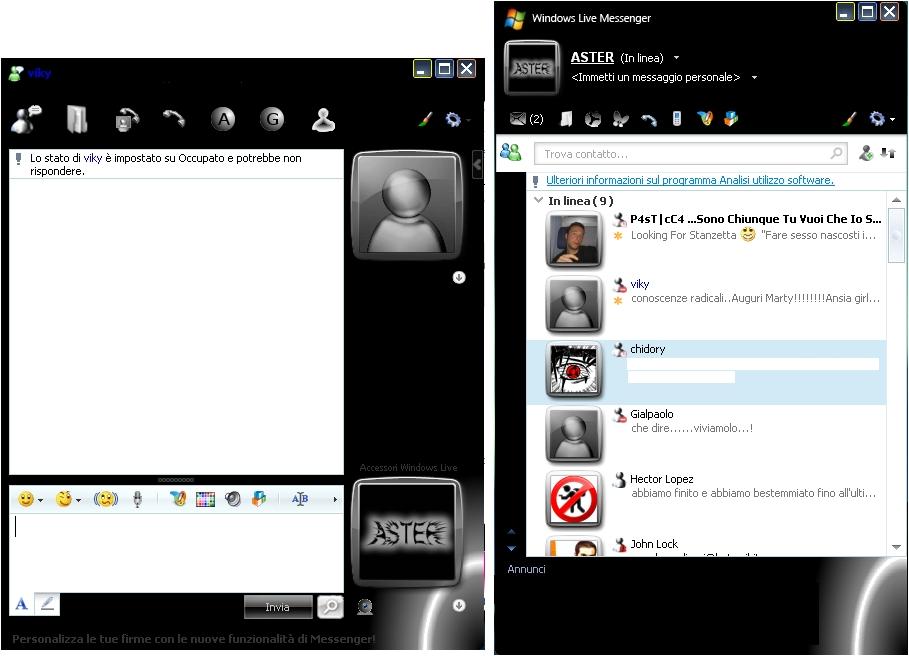Screen dimensions: 909x660
Task: Send a nudge using the trembling smiley
Action: coord(105,499)
